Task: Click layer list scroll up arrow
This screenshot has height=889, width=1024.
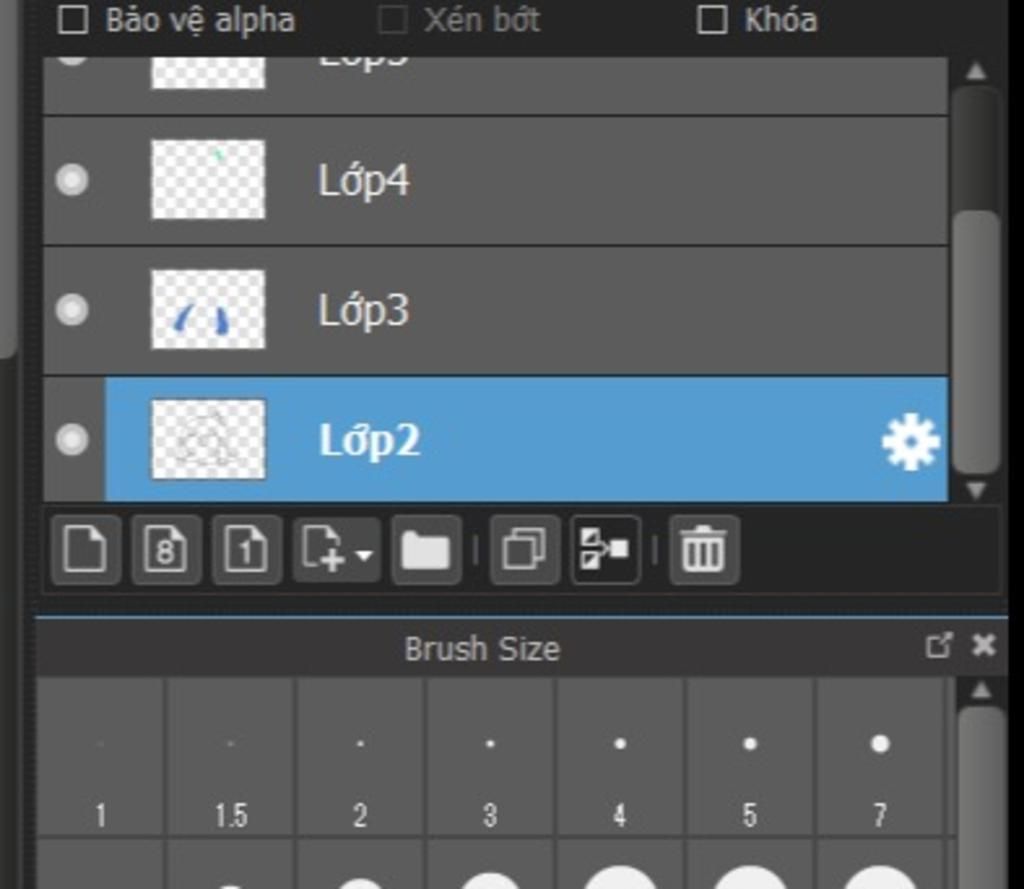Action: [976, 71]
